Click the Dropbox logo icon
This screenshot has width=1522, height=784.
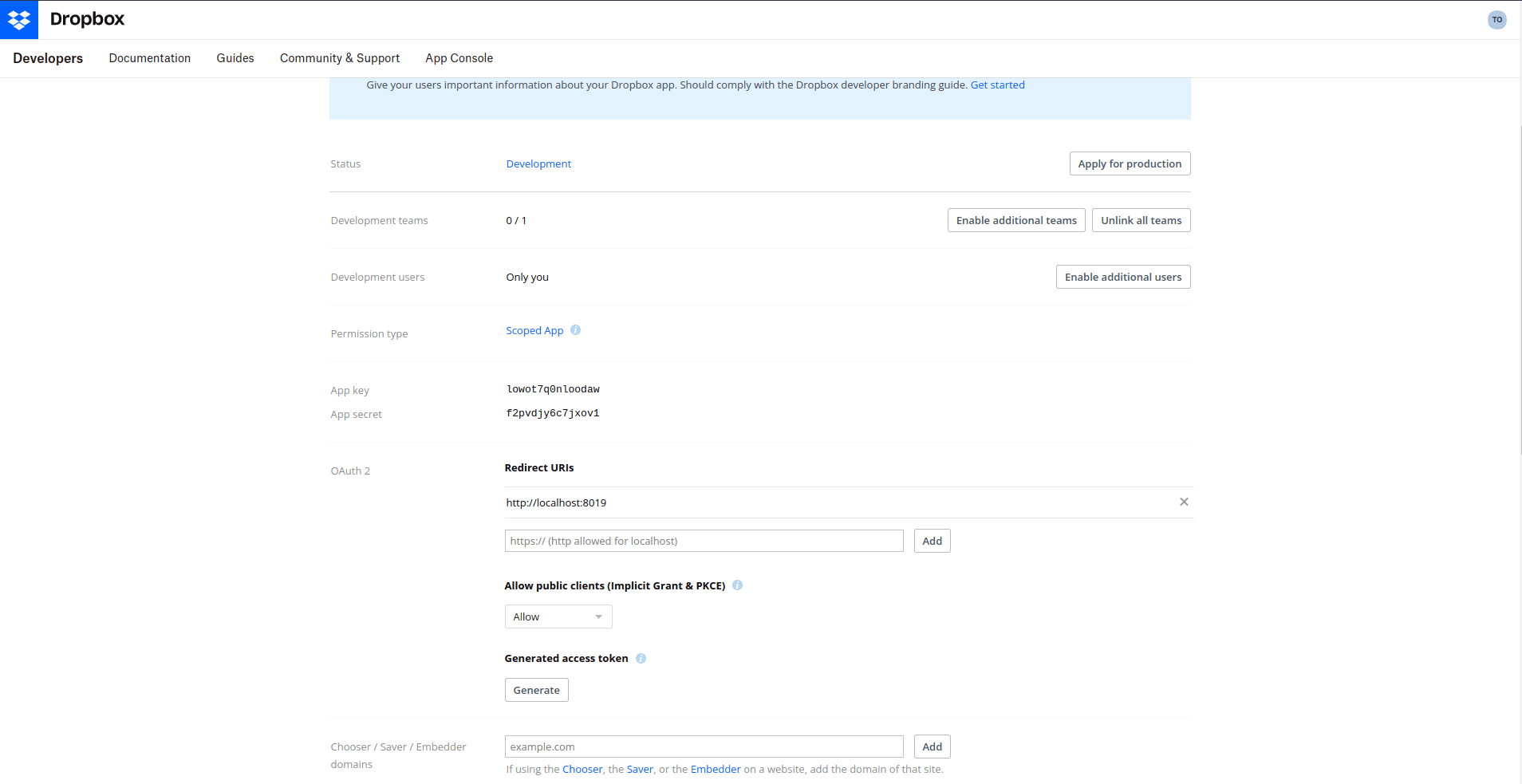[x=19, y=19]
